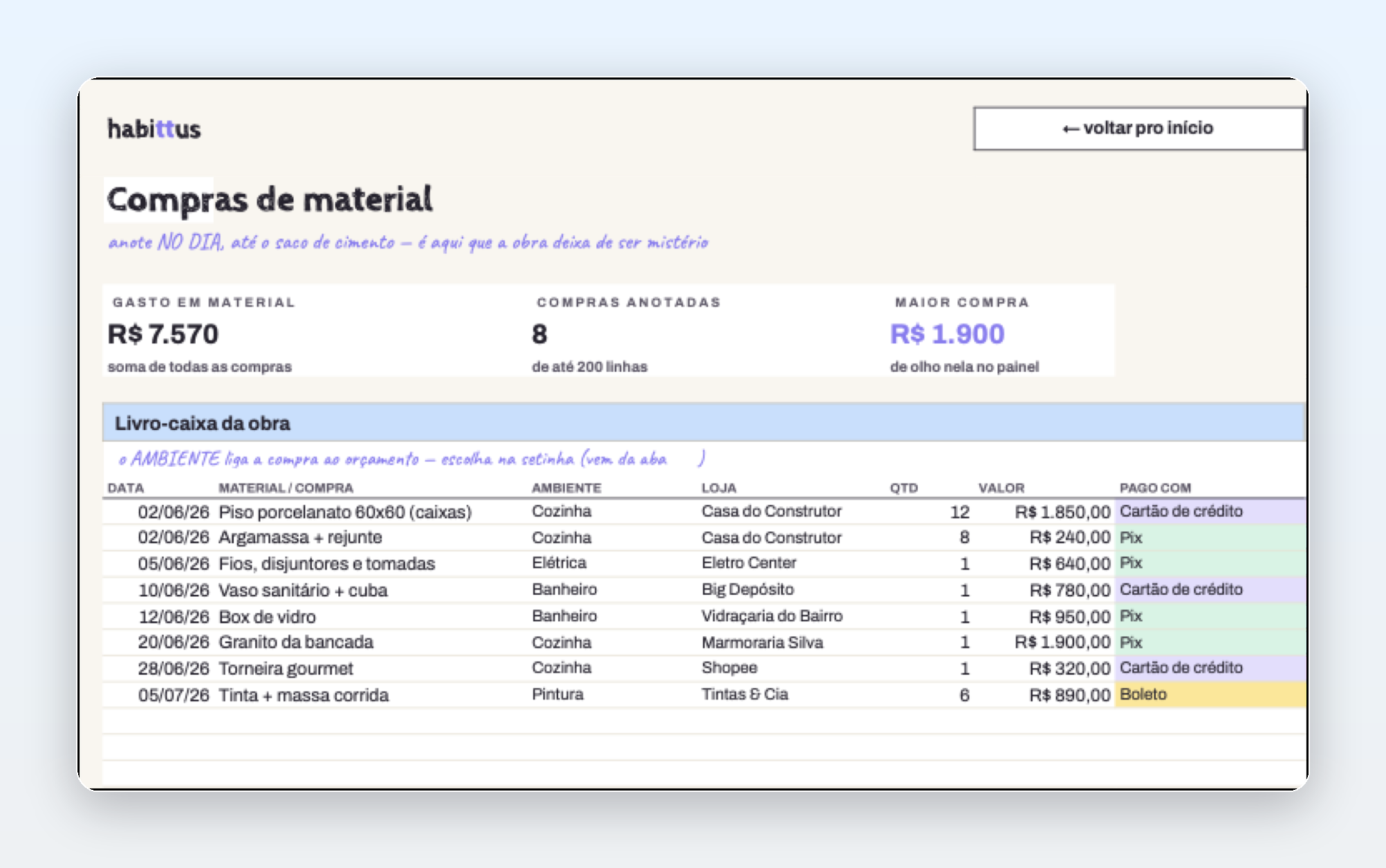
Task: Click the "8" under Compras Anotadas
Action: tap(539, 334)
